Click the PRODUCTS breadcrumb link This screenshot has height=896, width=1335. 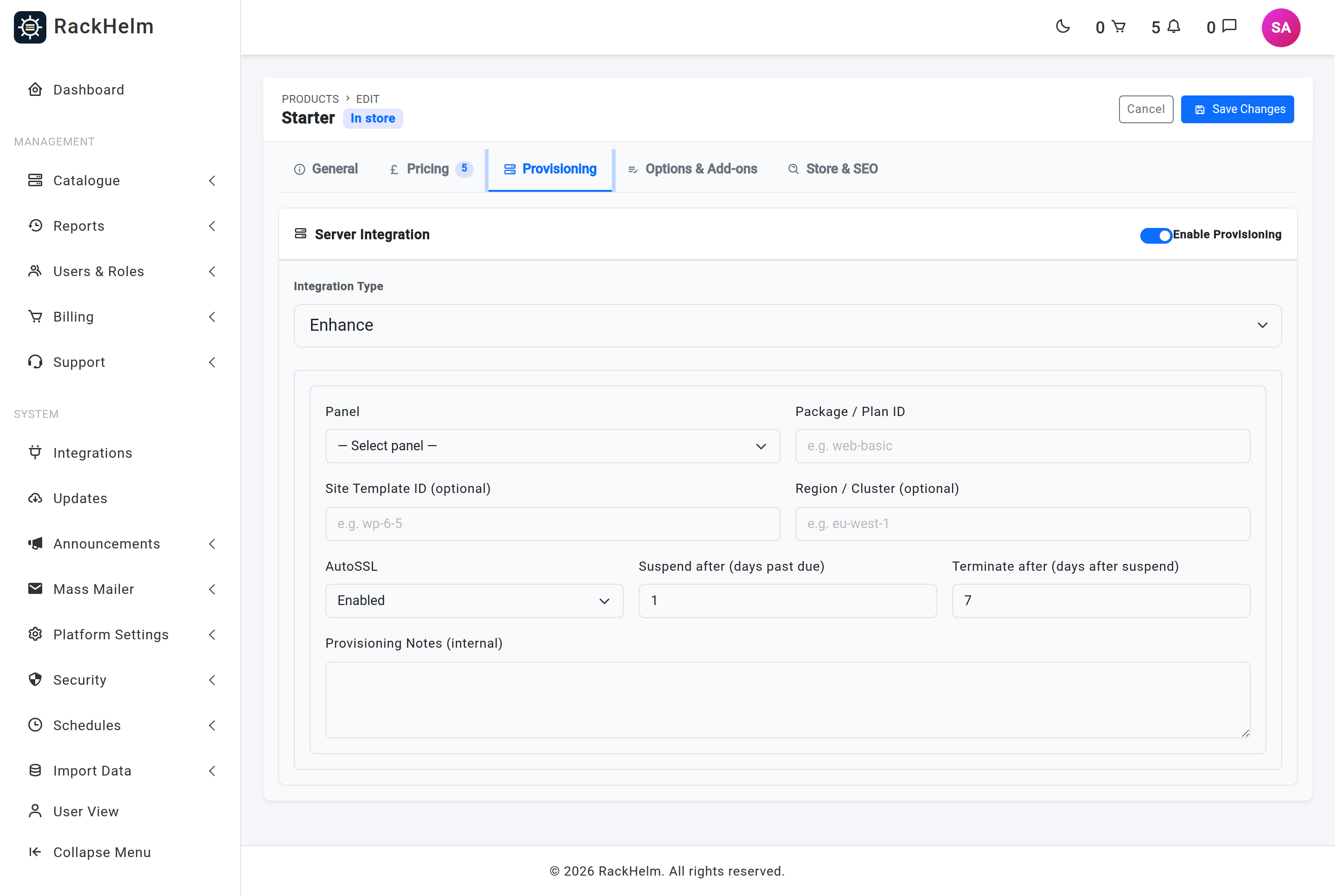coord(310,99)
